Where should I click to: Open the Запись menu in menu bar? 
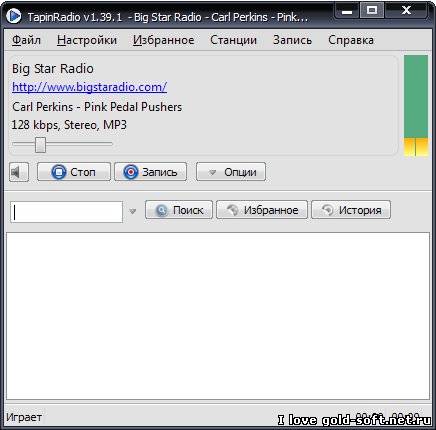pyautogui.click(x=292, y=40)
